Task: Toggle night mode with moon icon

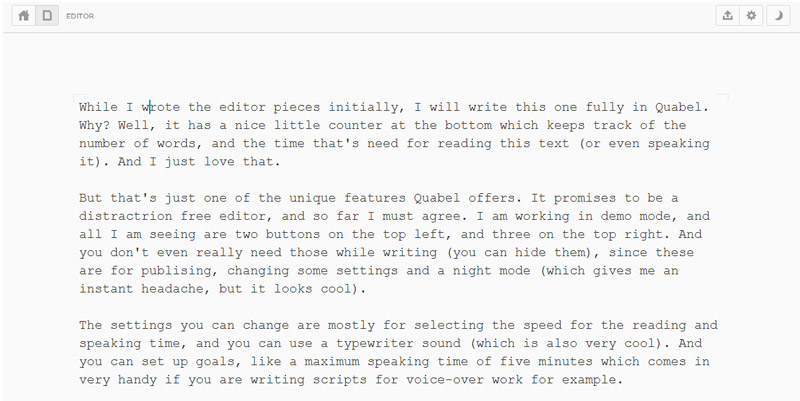Action: point(775,16)
